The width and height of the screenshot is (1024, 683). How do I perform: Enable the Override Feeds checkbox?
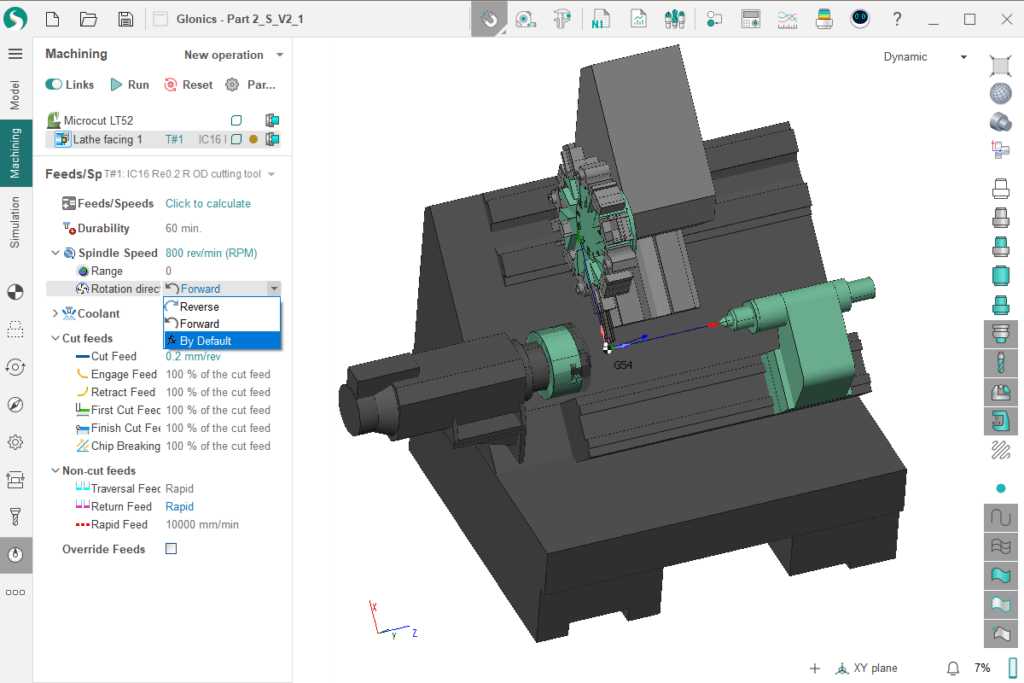(171, 549)
